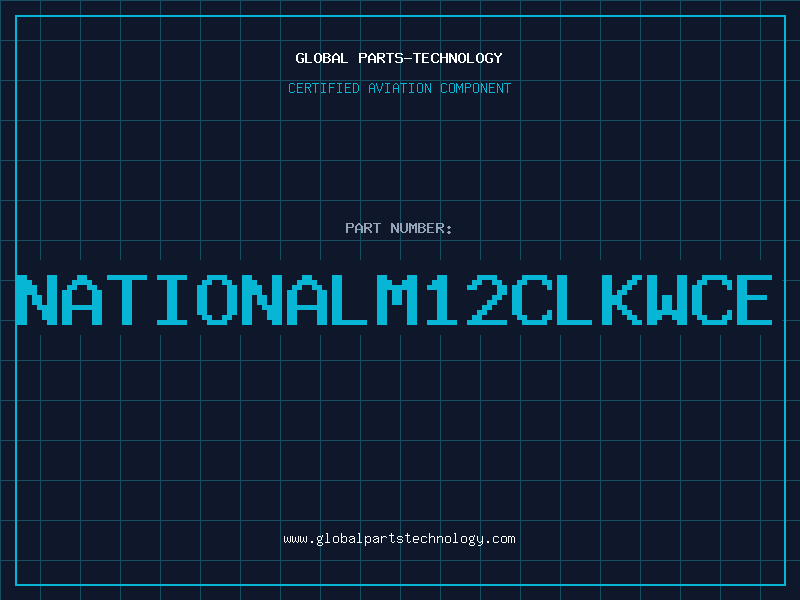Select the final letter E of part number
Image resolution: width=800 pixels, height=600 pixels.
click(752, 299)
